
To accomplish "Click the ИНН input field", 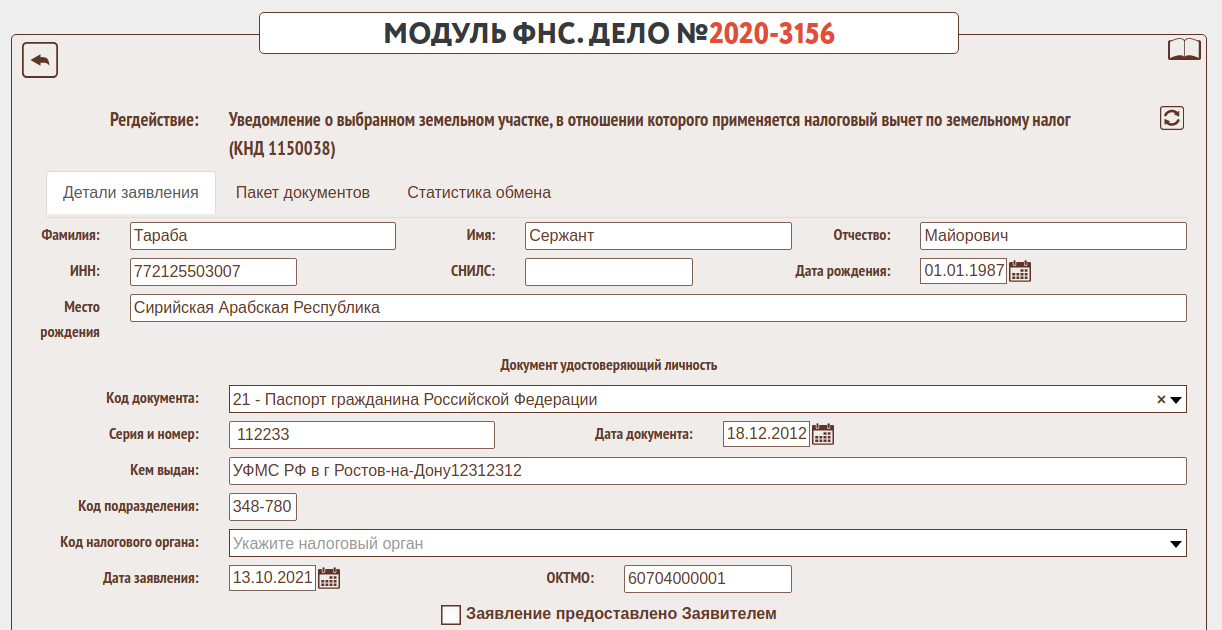I will point(213,272).
